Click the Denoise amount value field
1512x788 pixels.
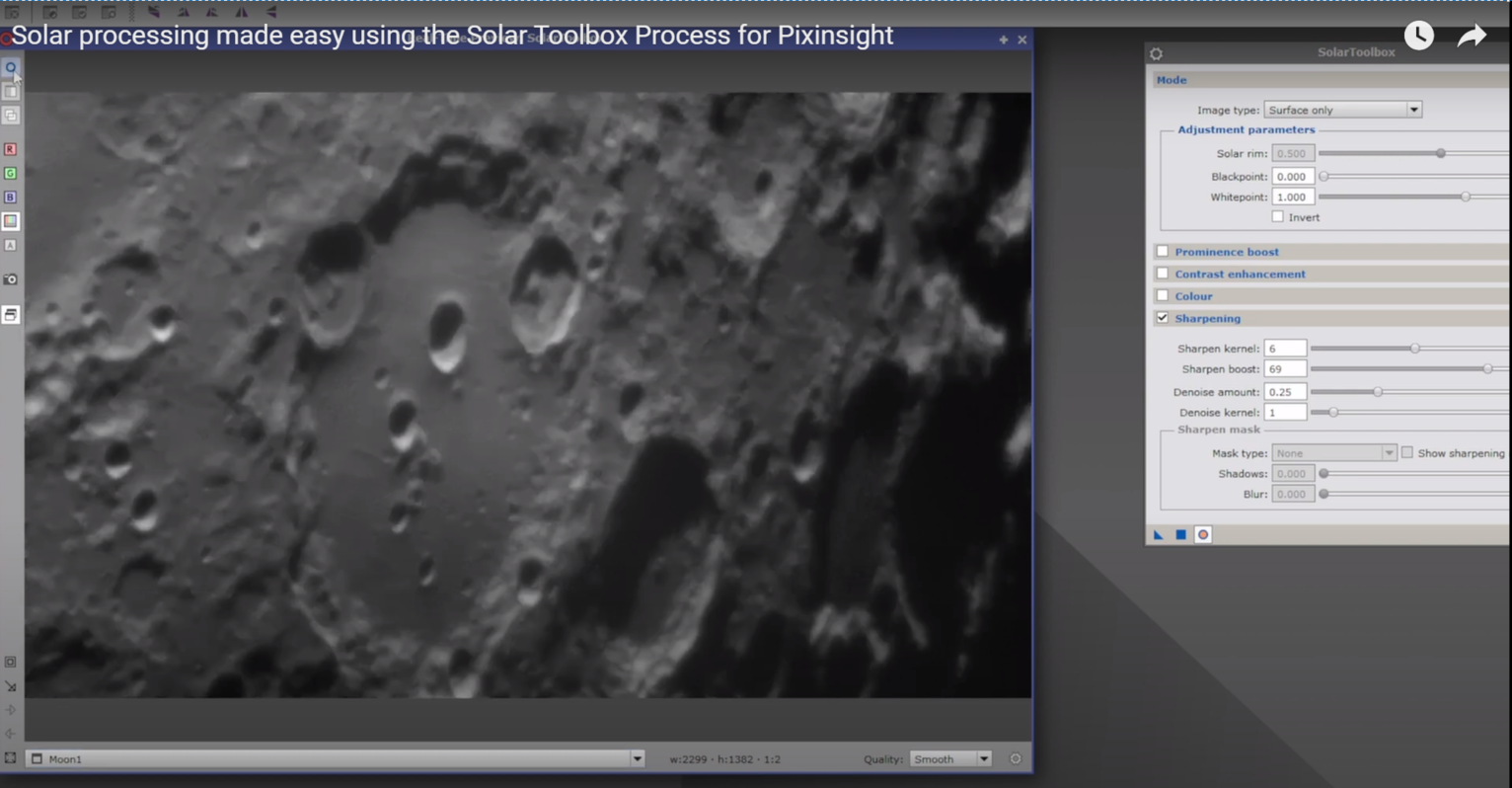[x=1285, y=392]
